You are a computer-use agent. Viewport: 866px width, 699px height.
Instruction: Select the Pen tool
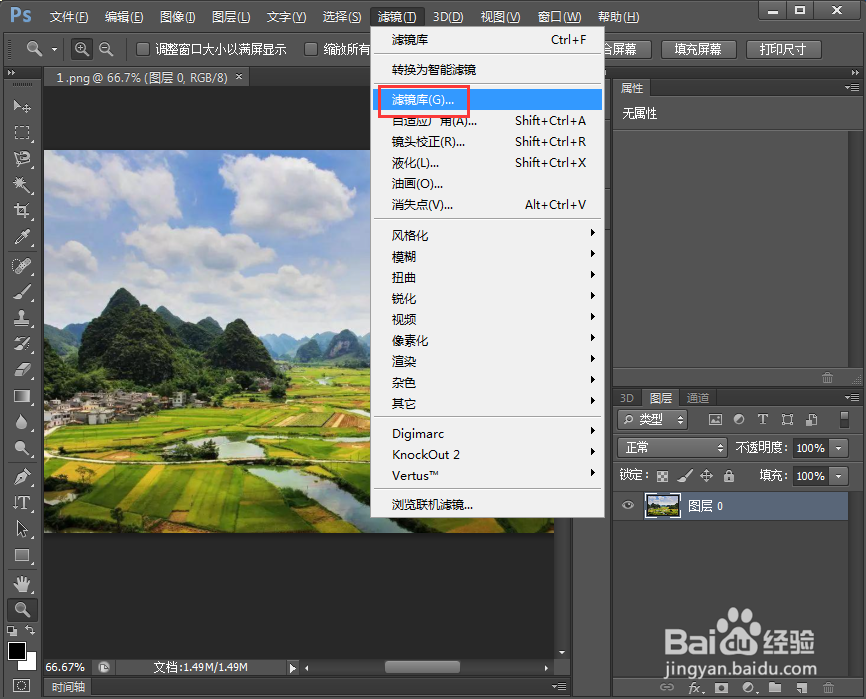pos(22,476)
